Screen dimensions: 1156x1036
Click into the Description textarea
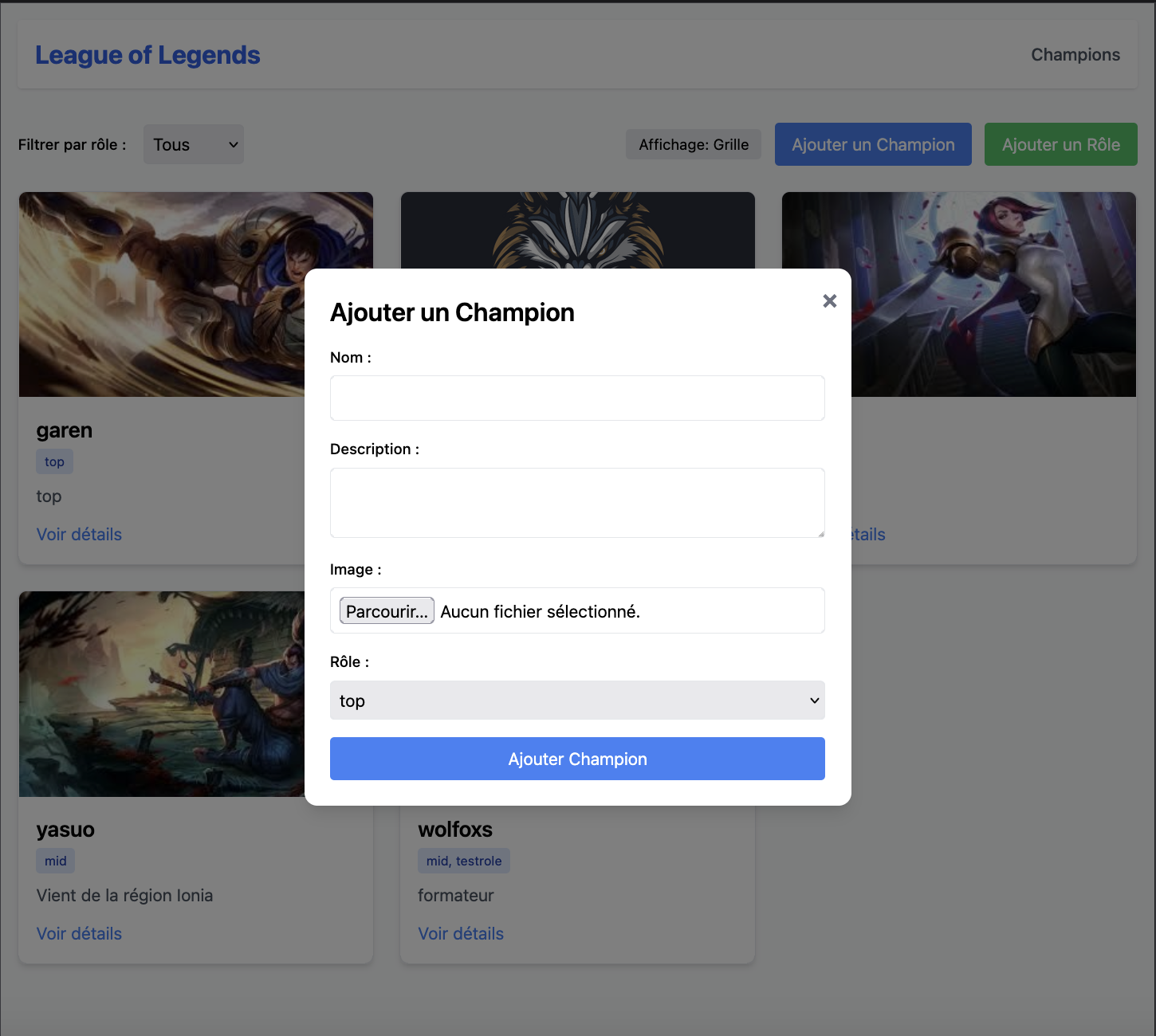click(577, 503)
